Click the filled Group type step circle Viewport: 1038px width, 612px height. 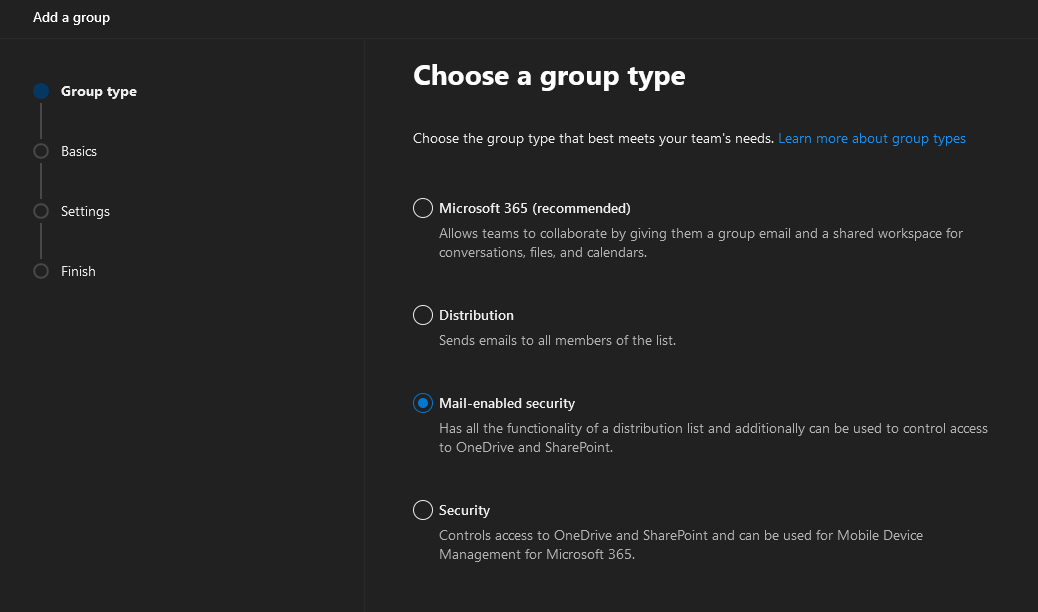coord(41,91)
